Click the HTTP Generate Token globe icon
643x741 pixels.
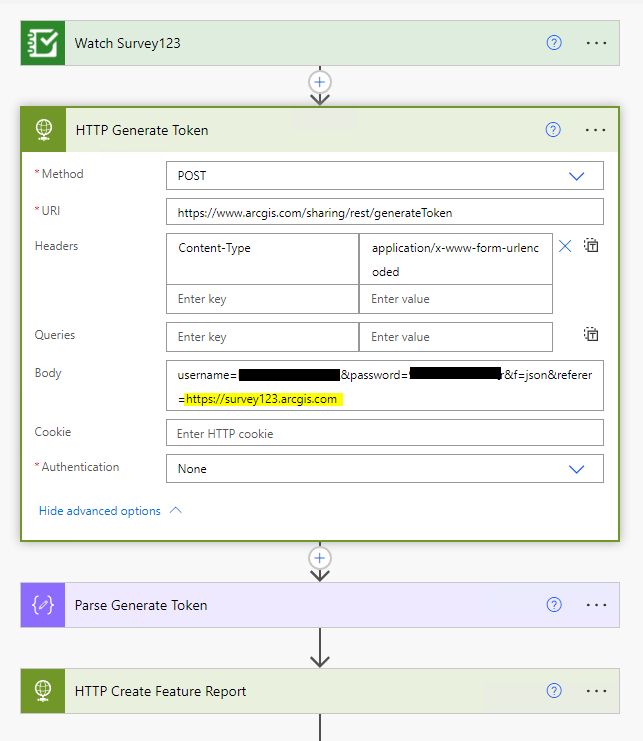[x=44, y=130]
